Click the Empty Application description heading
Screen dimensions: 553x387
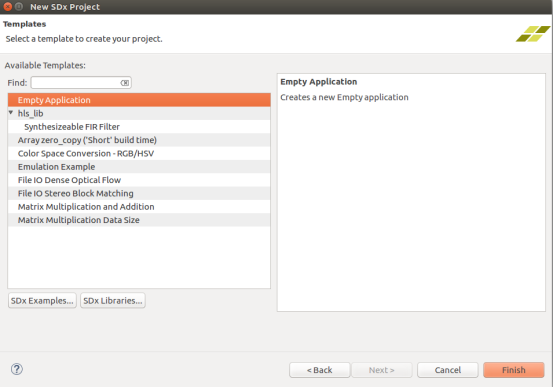[318, 82]
